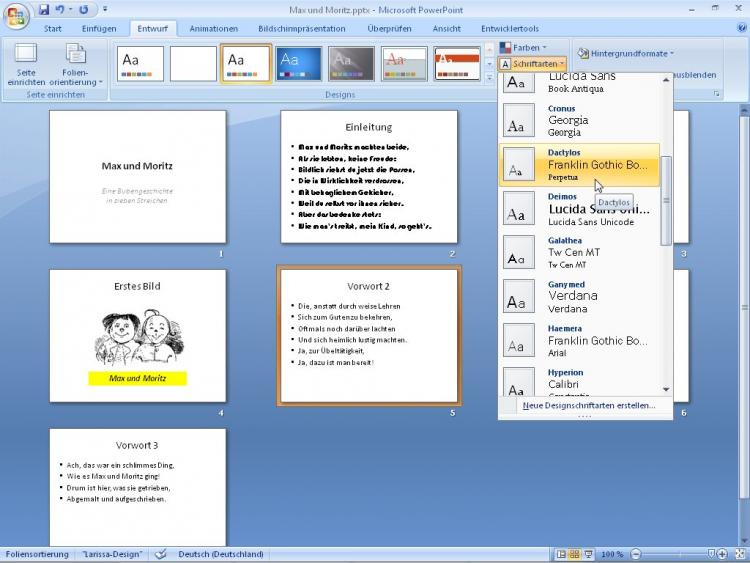Switch to Normal view in status bar
750x563 pixels.
point(561,554)
